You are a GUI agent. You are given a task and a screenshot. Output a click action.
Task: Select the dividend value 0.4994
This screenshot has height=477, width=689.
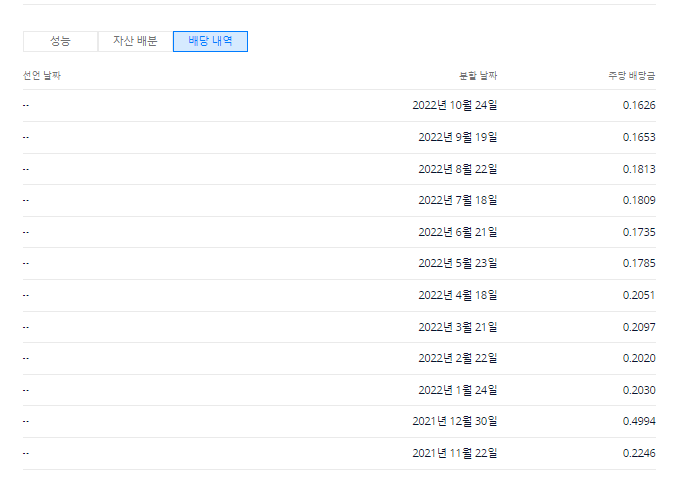[639, 421]
